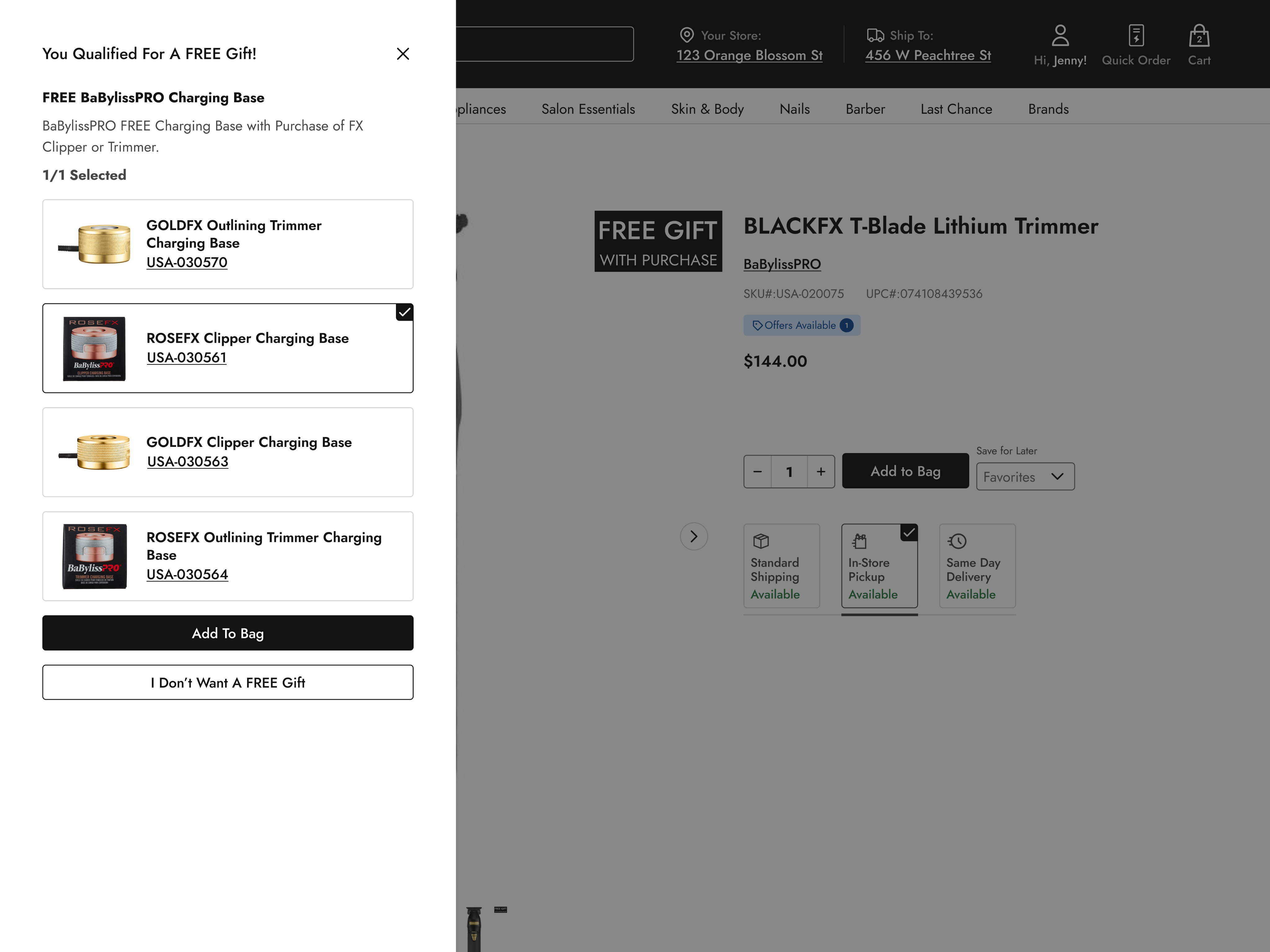Click the search input field
Image resolution: width=1270 pixels, height=952 pixels.
pos(545,44)
